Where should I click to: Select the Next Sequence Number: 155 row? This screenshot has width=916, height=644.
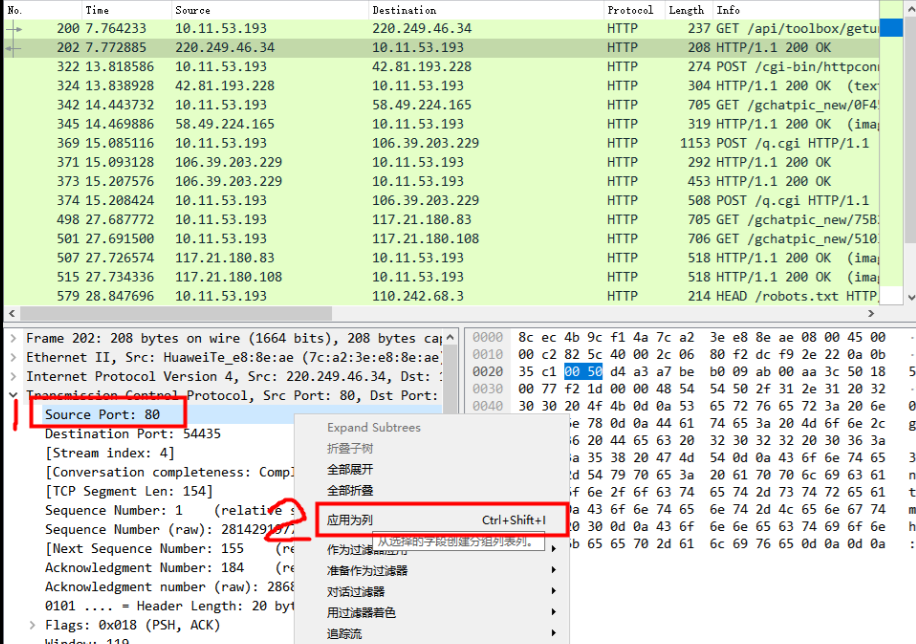click(x=169, y=549)
